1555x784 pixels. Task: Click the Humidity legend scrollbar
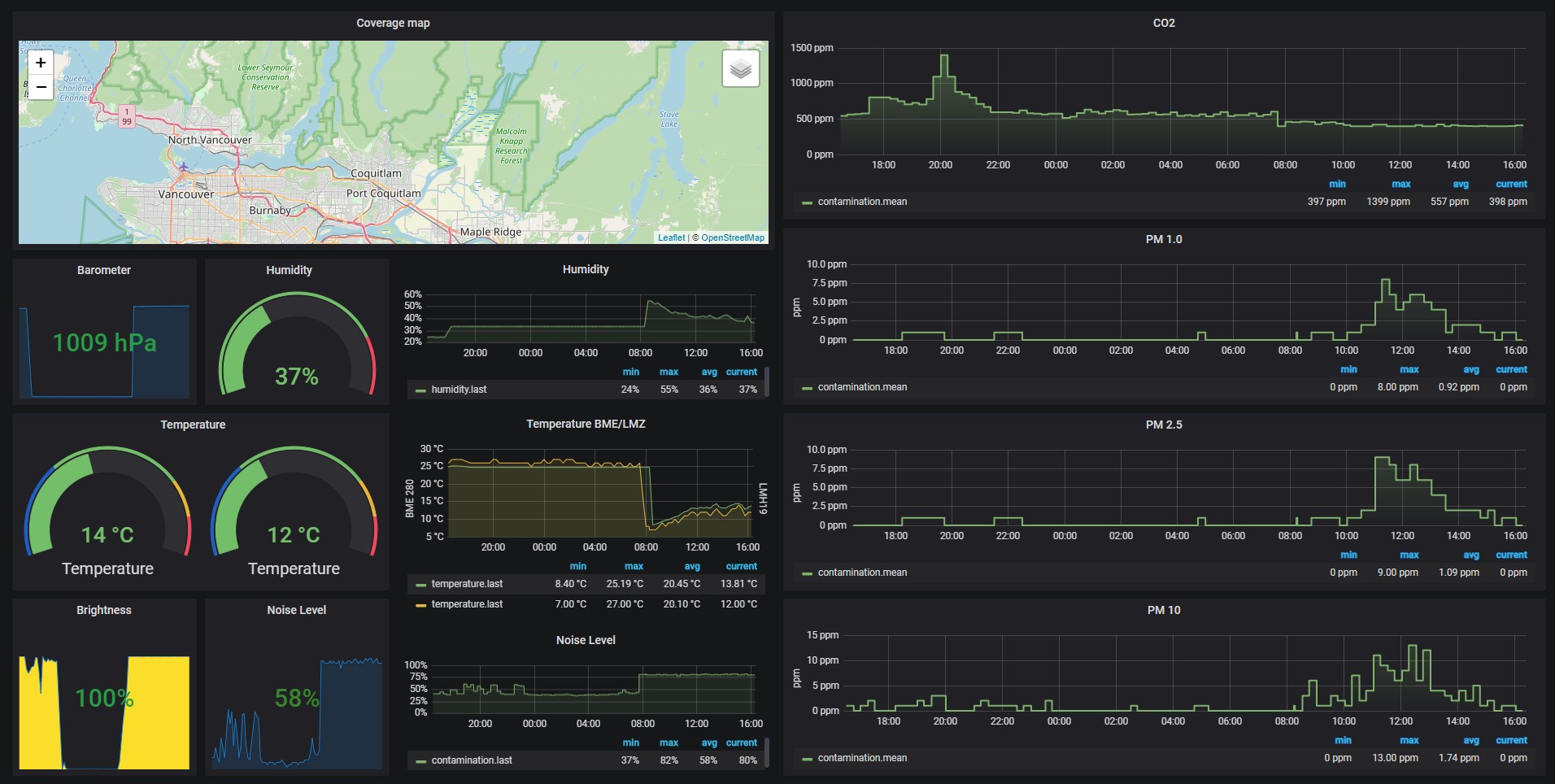(767, 382)
